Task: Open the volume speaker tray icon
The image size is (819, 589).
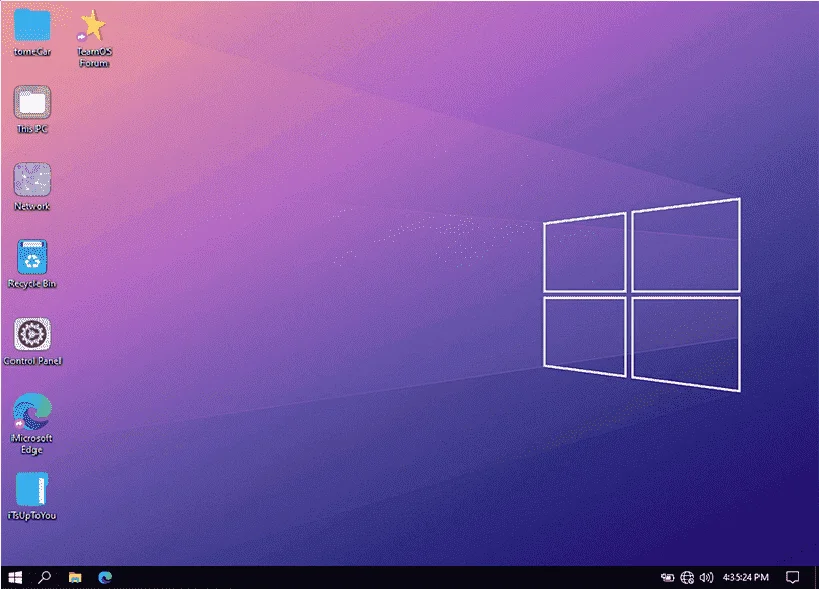Action: coord(706,577)
